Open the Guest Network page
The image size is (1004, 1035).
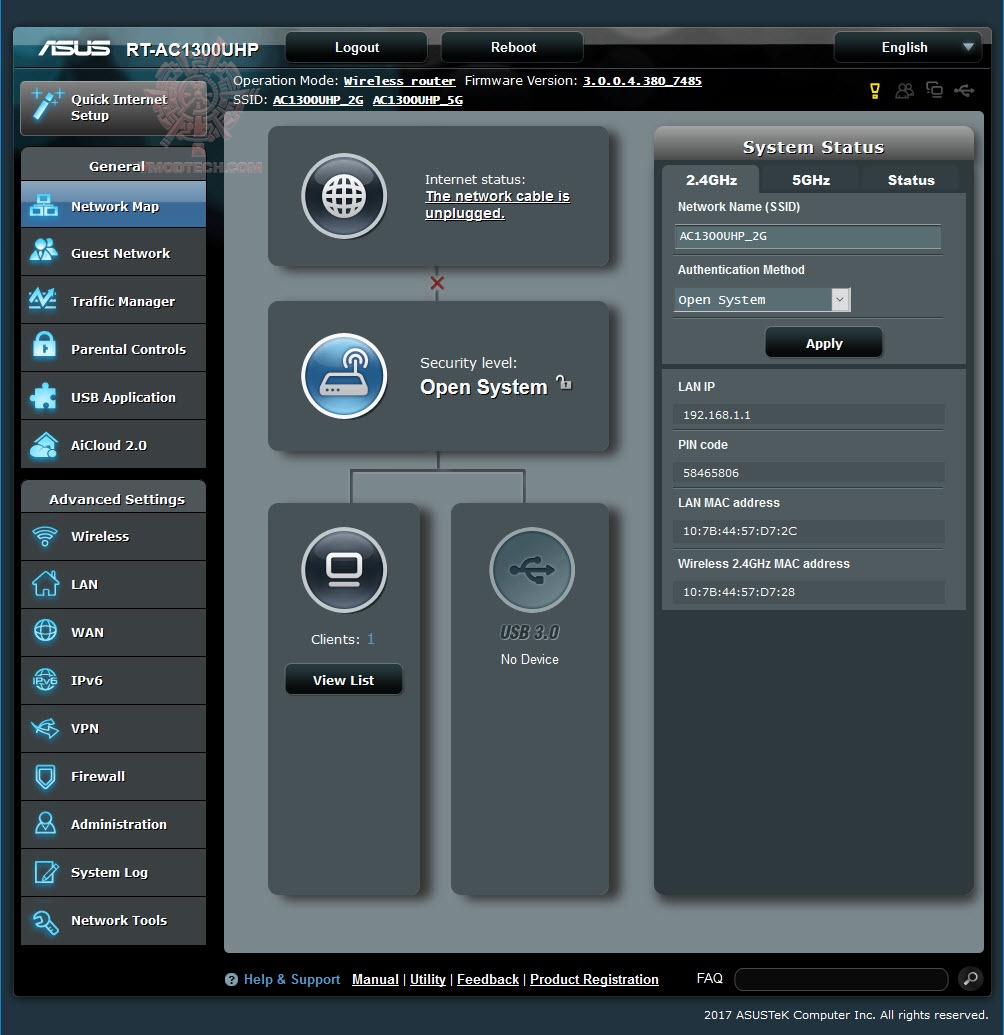[x=114, y=253]
